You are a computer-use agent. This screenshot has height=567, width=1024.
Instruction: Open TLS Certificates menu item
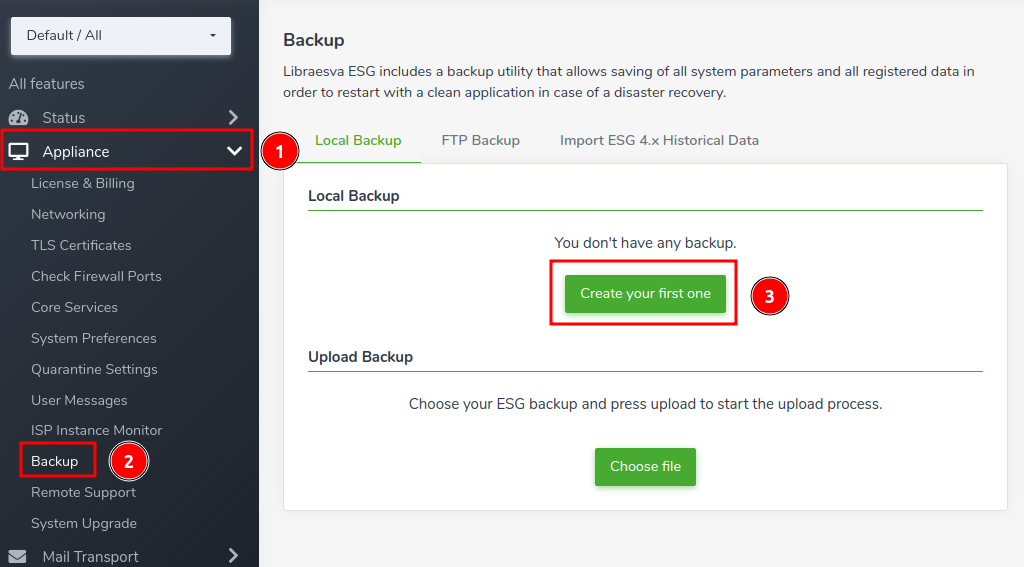pos(81,246)
